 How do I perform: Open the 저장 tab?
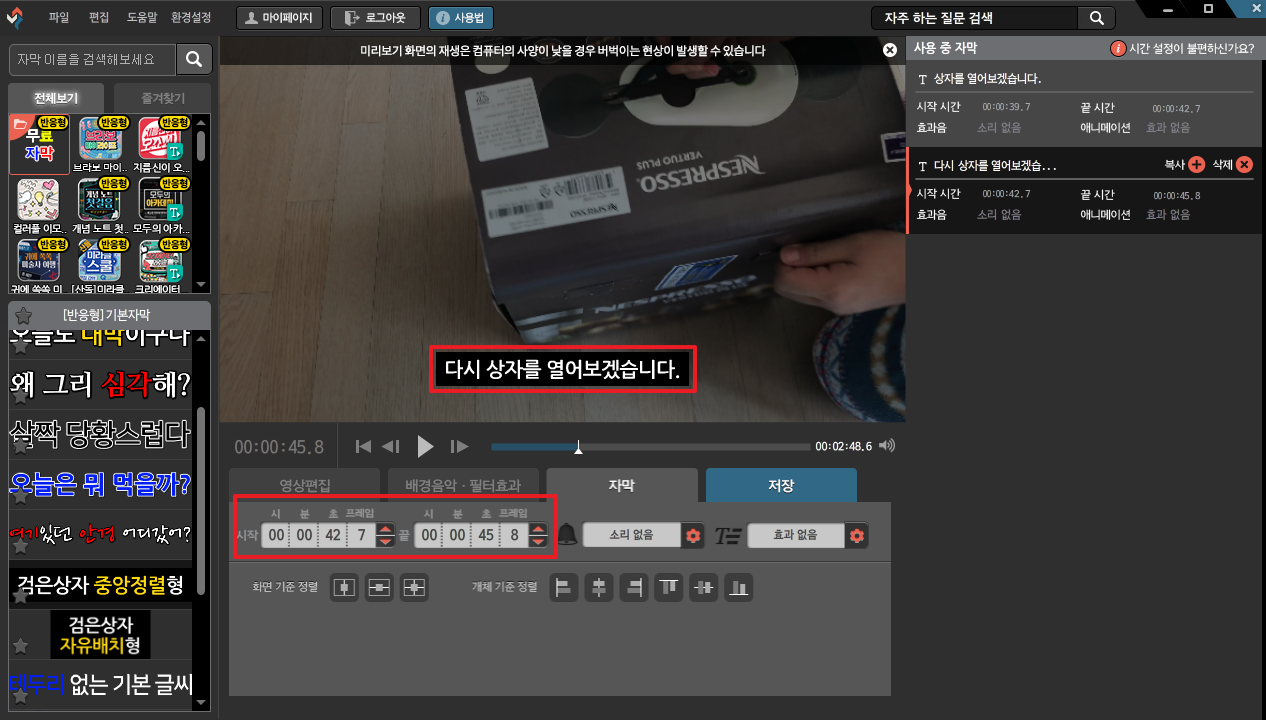point(781,485)
